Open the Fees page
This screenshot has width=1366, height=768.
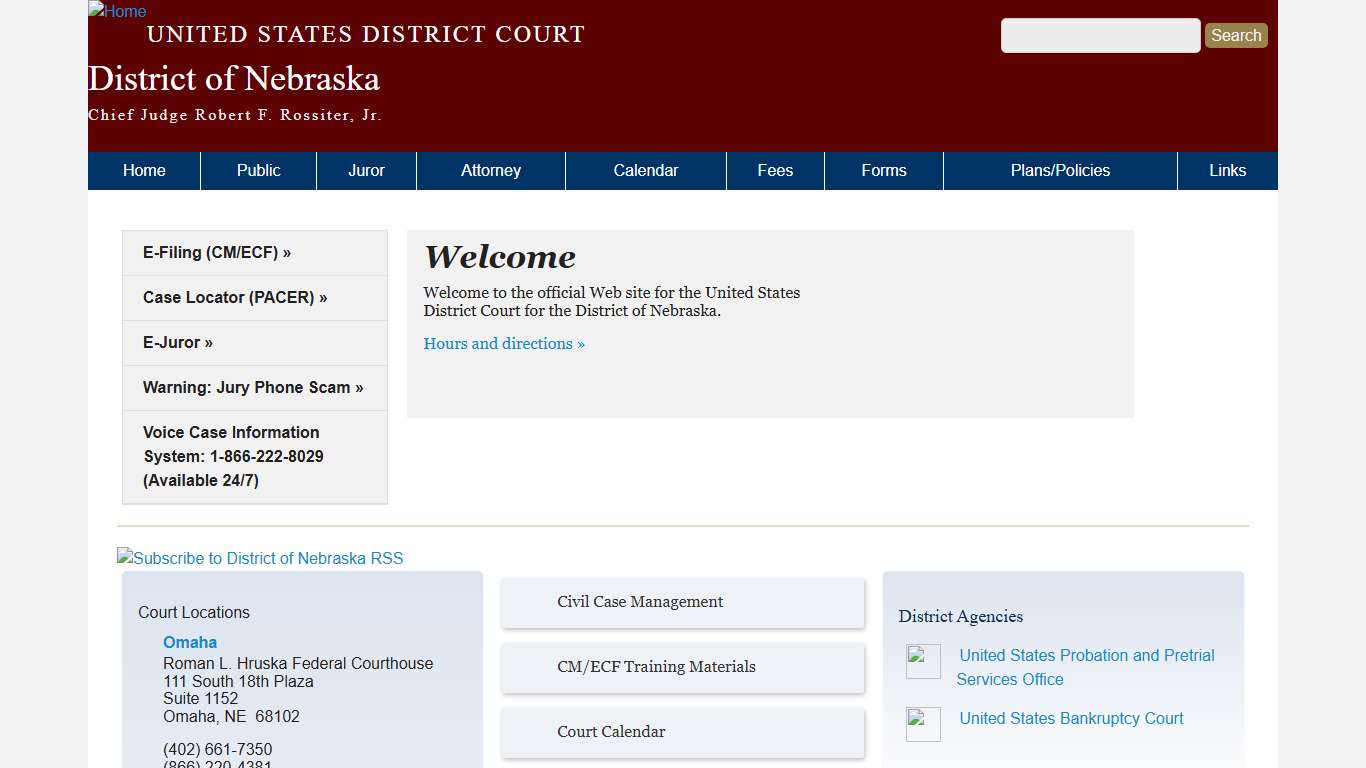tap(775, 170)
